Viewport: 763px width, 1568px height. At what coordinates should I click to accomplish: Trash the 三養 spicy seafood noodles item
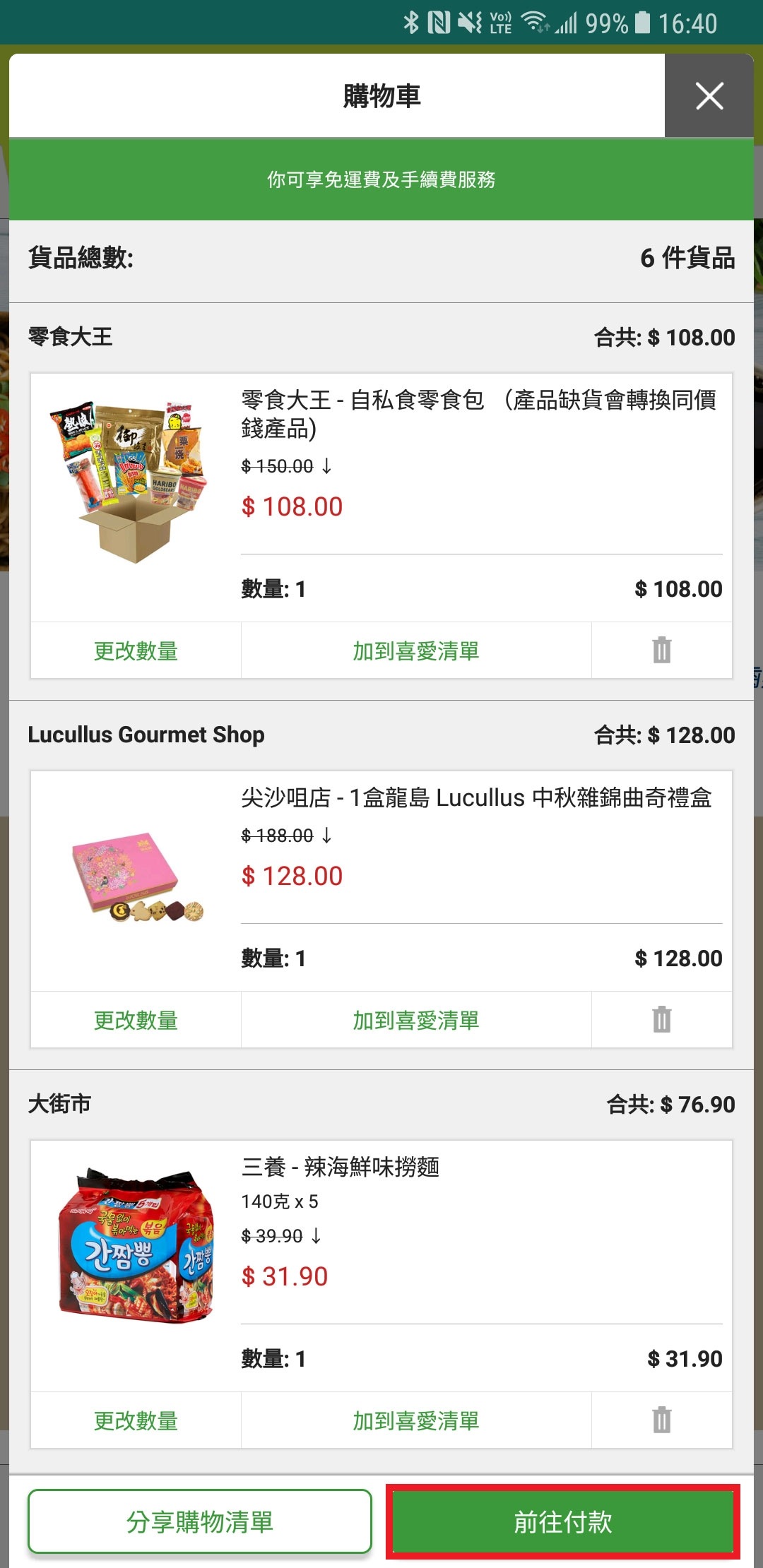pyautogui.click(x=662, y=1420)
